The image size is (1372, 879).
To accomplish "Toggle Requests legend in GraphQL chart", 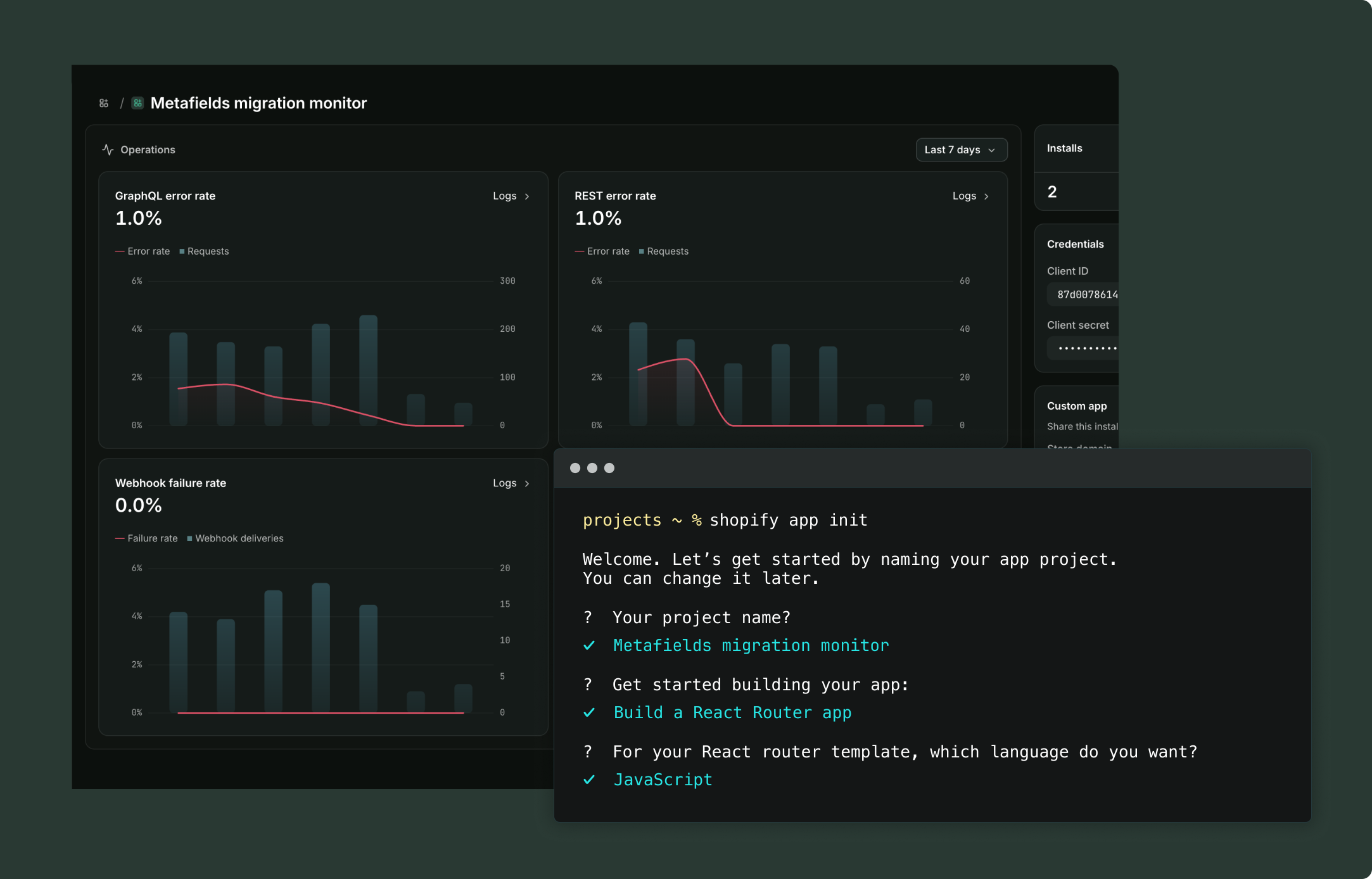I will tap(204, 251).
